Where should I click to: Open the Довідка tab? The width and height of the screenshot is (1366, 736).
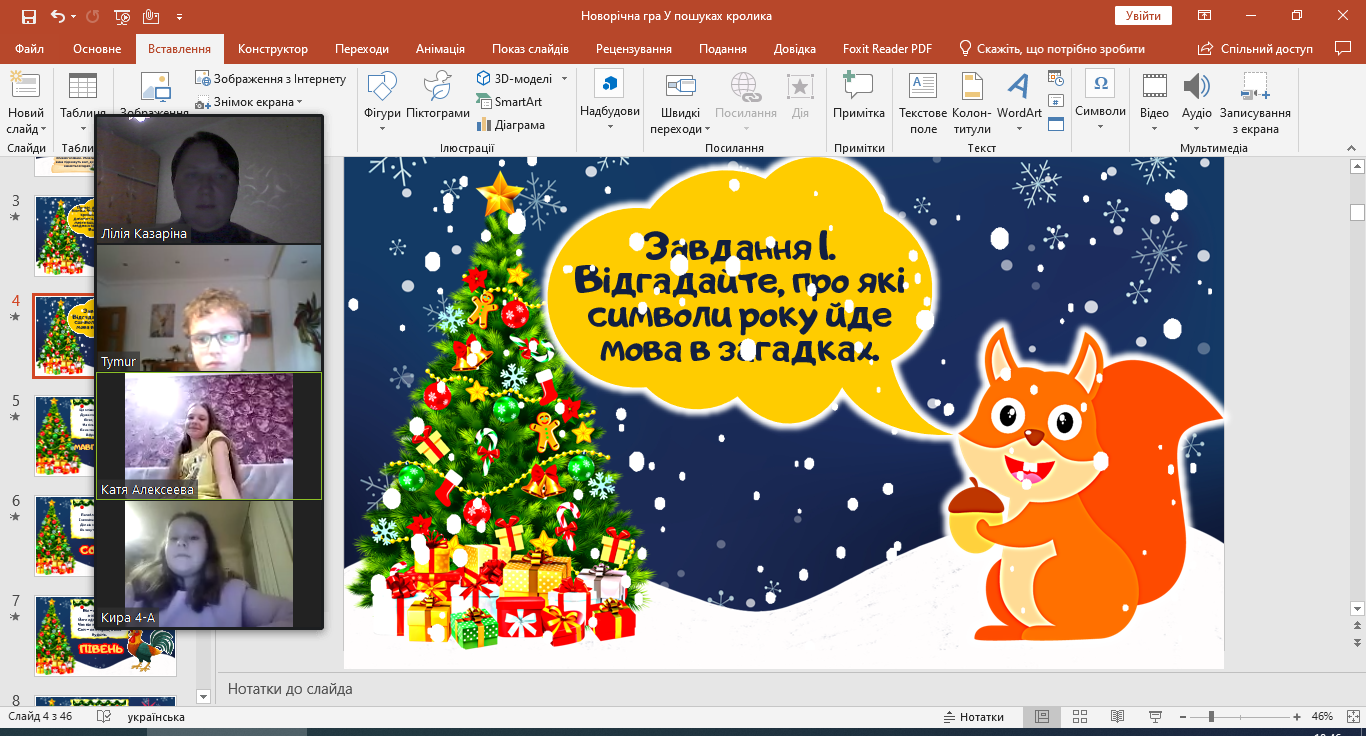tap(795, 48)
